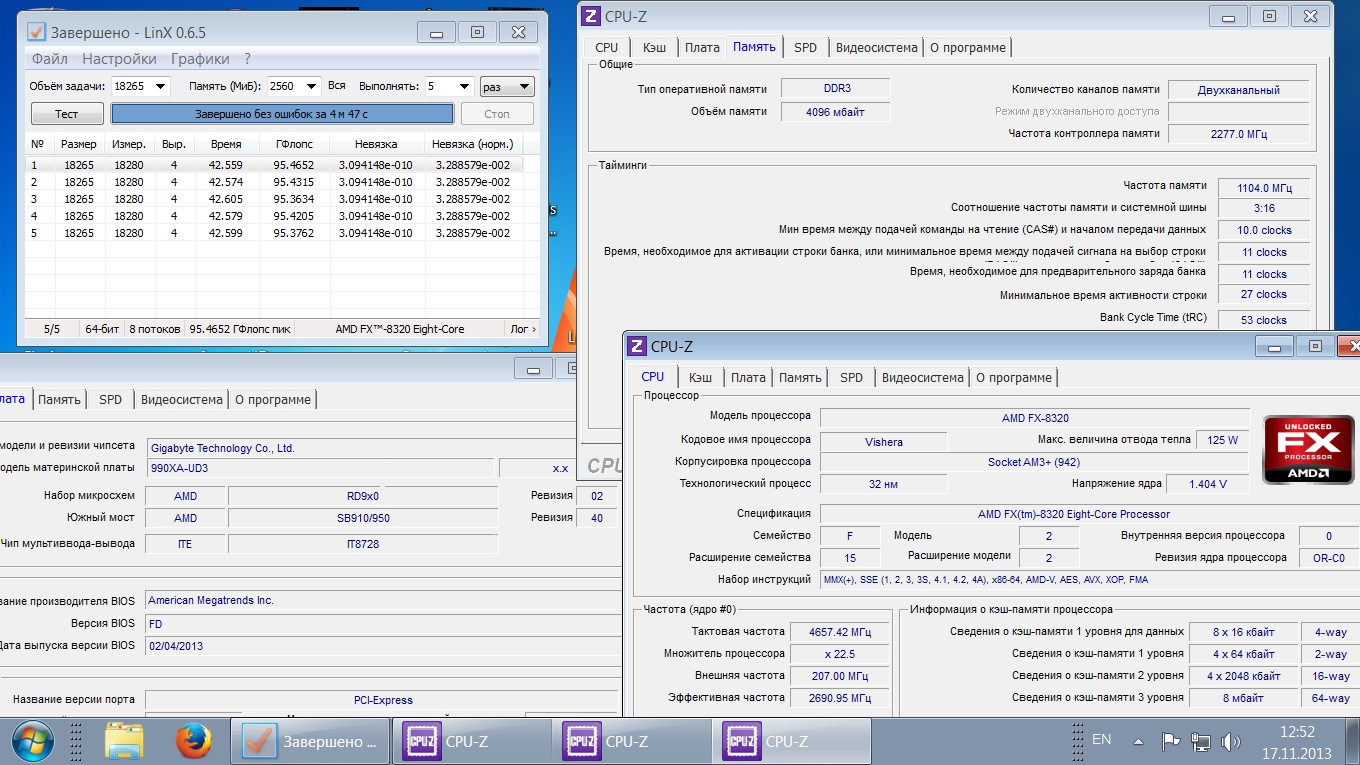Click the 1104.0 МГц memory frequency value

1264,187
